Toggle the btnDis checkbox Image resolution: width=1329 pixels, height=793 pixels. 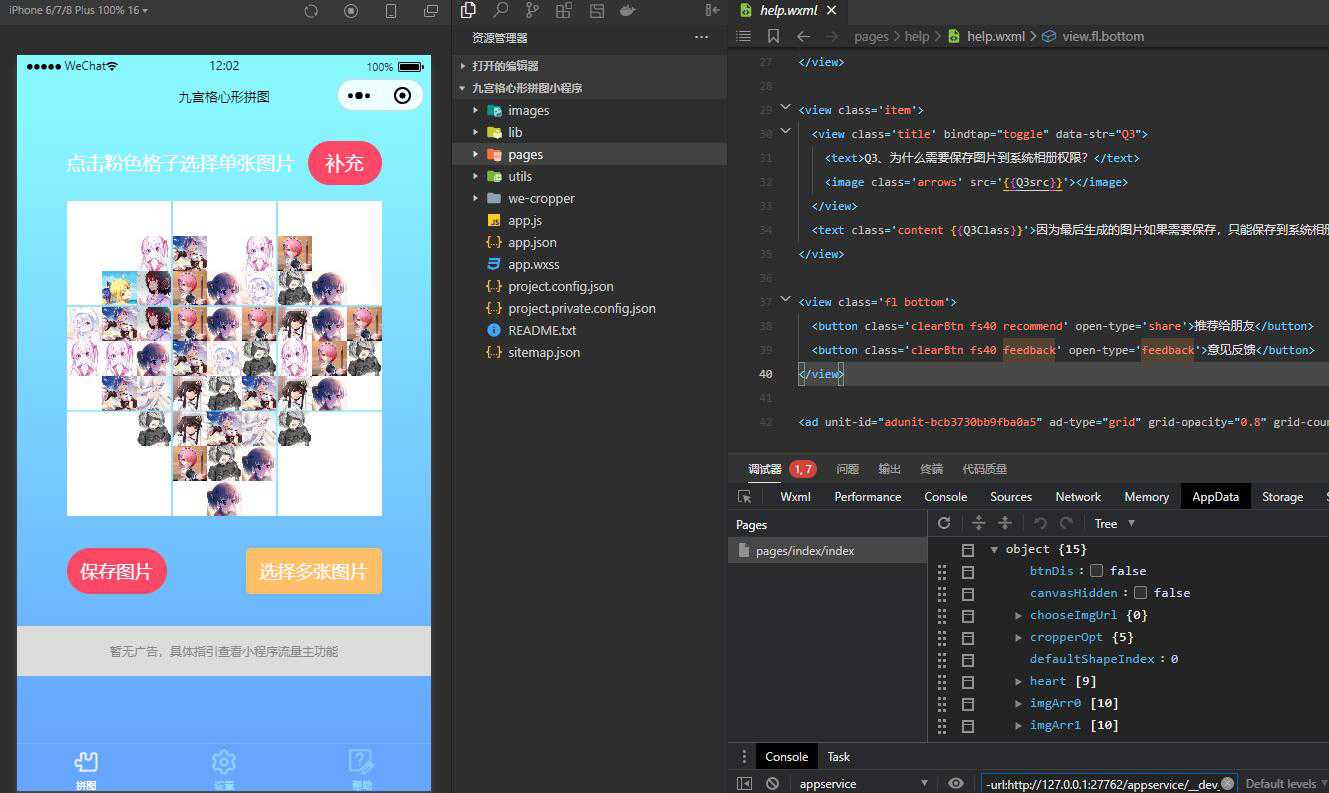tap(1096, 571)
